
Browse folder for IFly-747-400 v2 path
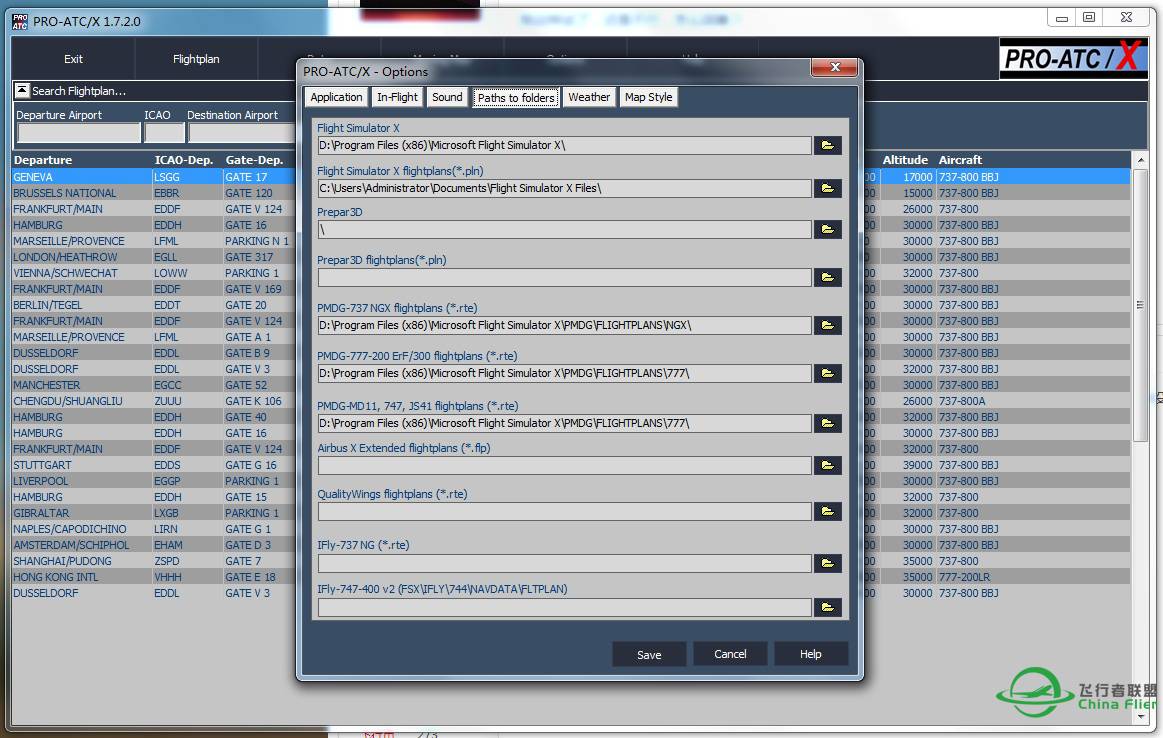tap(827, 607)
